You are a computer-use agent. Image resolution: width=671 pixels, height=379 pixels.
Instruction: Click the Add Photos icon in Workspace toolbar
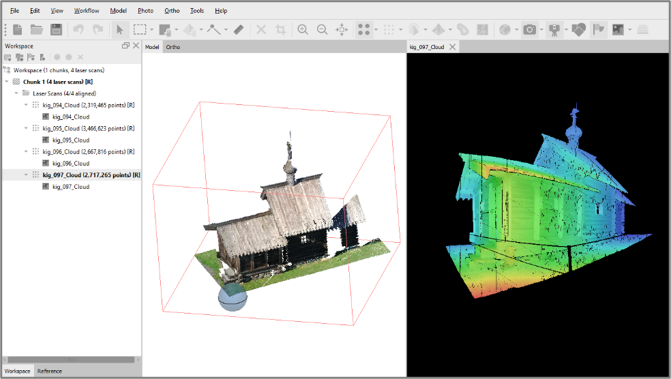click(x=19, y=57)
